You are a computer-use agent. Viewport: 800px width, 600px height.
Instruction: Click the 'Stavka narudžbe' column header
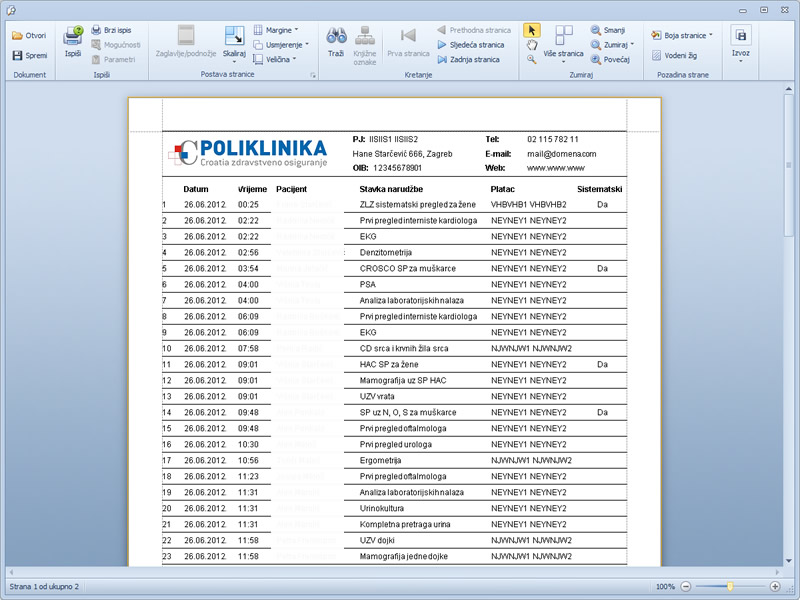coord(391,189)
